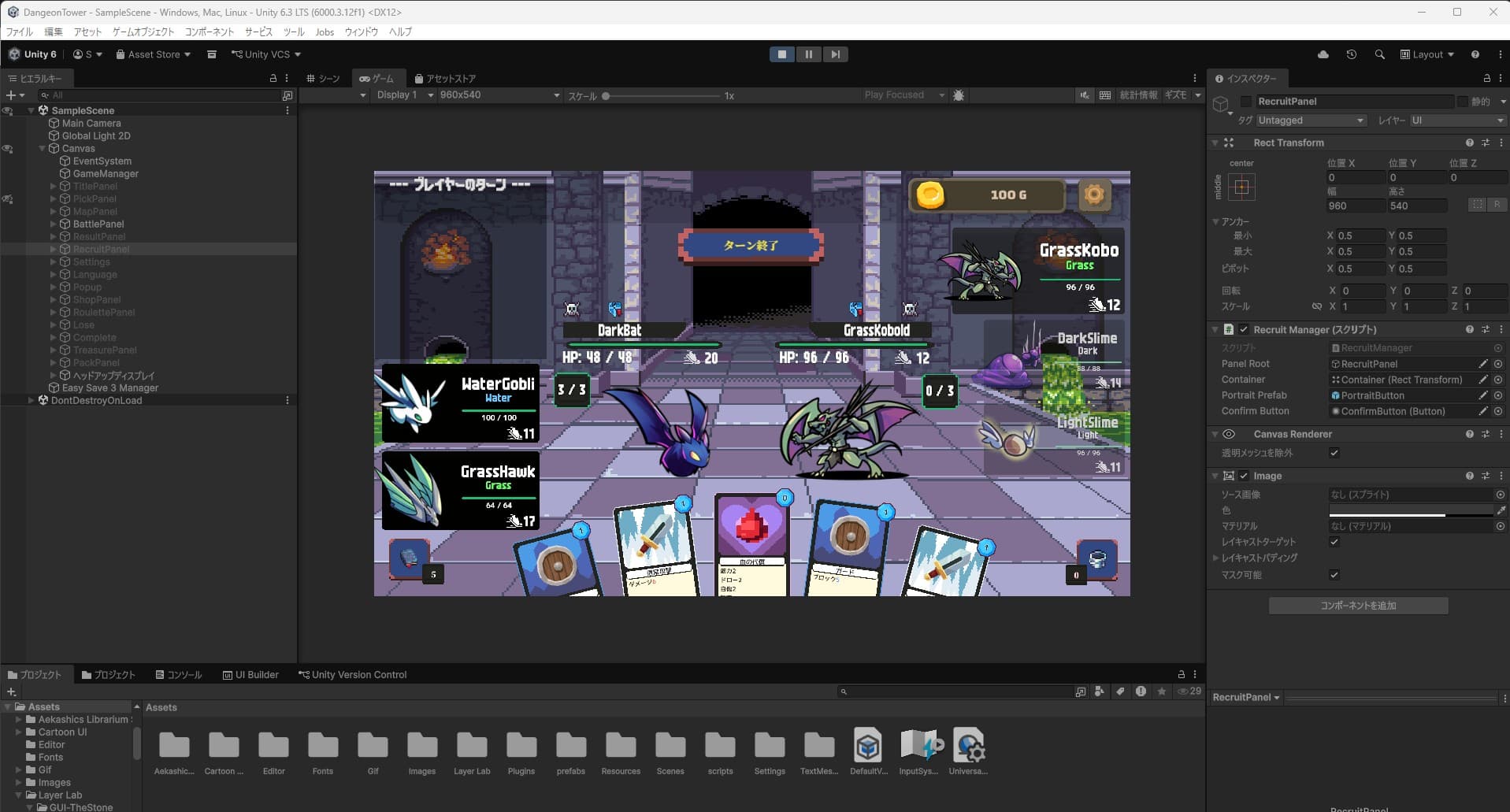Toggle scene visibility for Canvas
Viewport: 1510px width, 812px height.
point(8,149)
